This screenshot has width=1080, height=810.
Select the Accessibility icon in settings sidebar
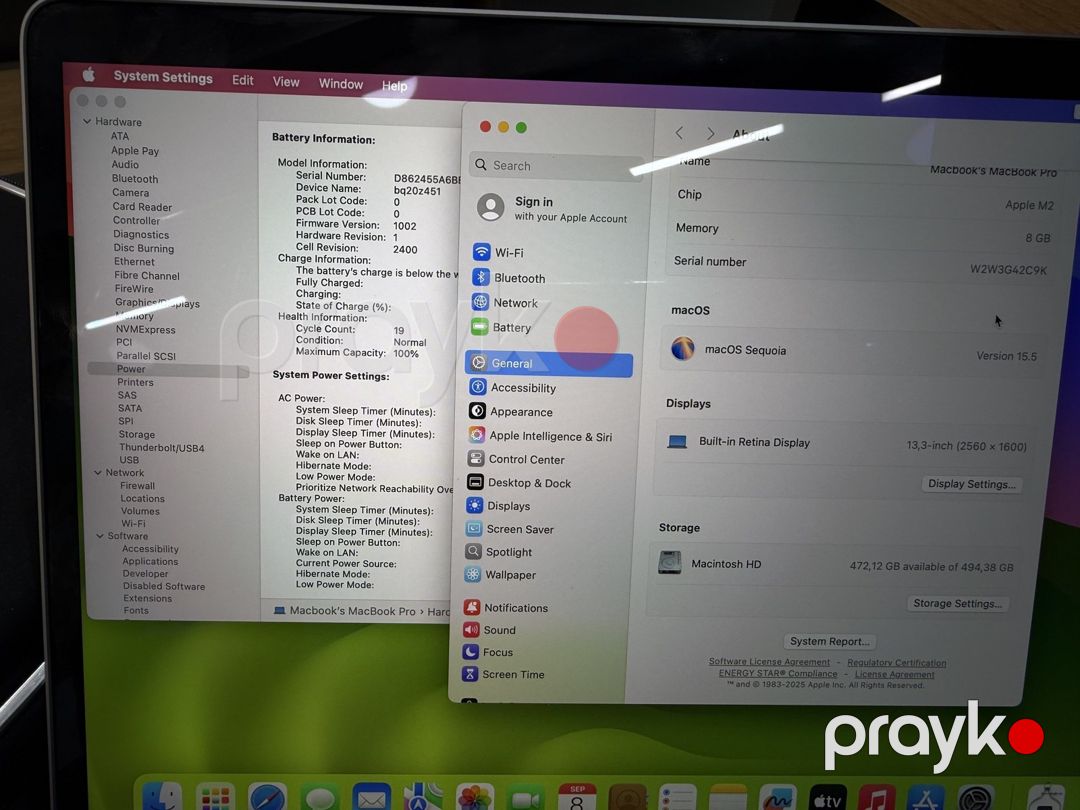coord(478,387)
